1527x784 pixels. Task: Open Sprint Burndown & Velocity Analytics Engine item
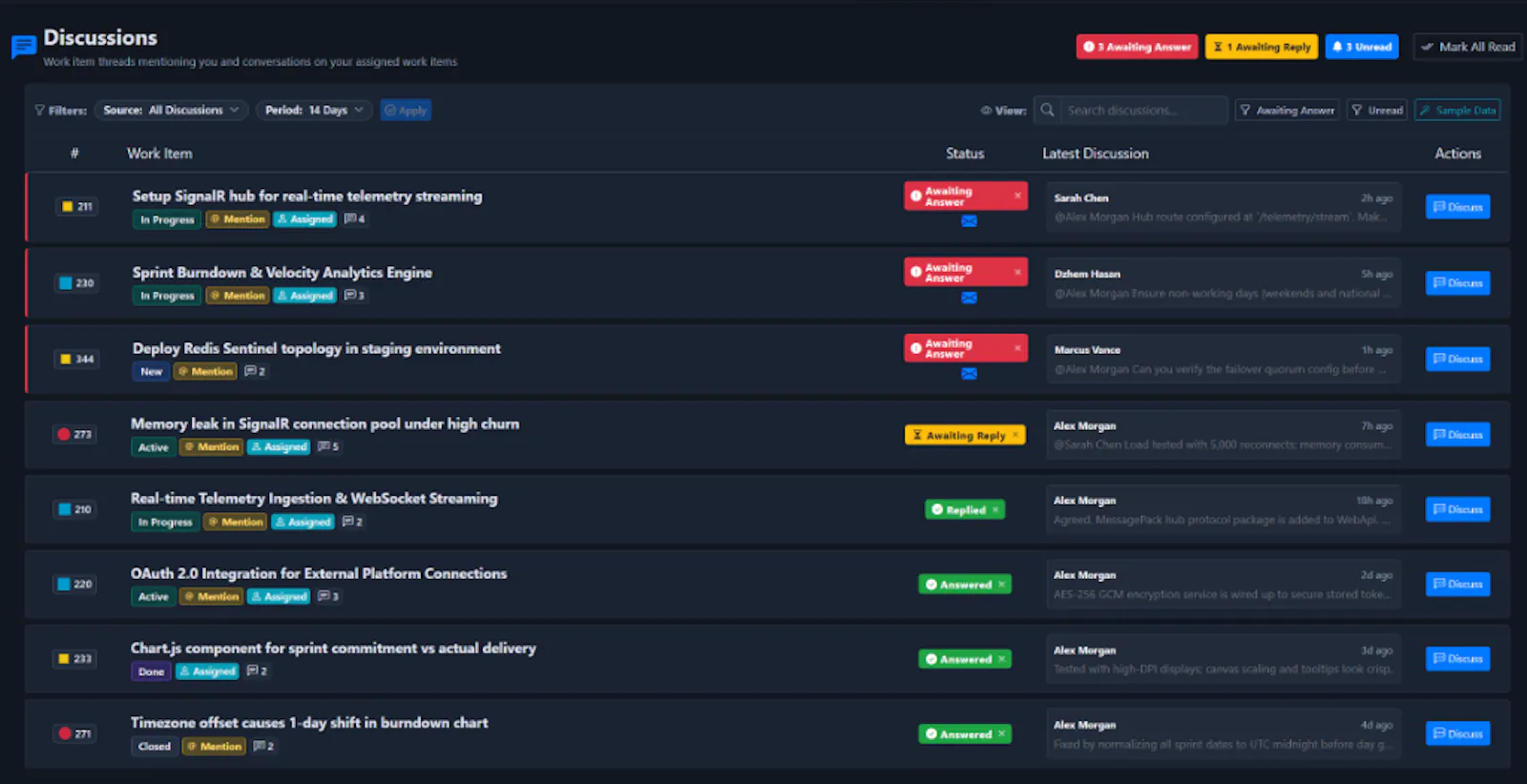(282, 273)
